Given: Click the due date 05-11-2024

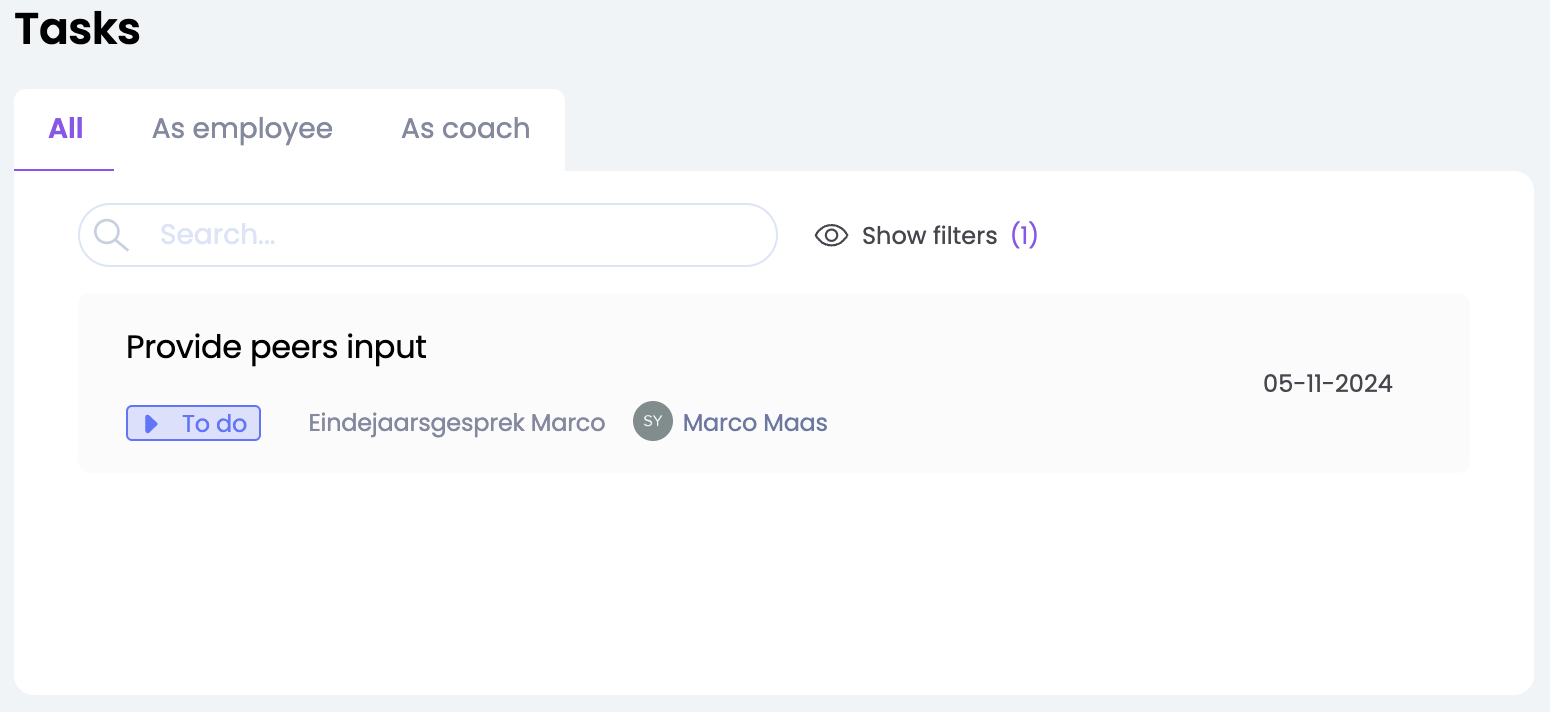Looking at the screenshot, I should (1327, 384).
